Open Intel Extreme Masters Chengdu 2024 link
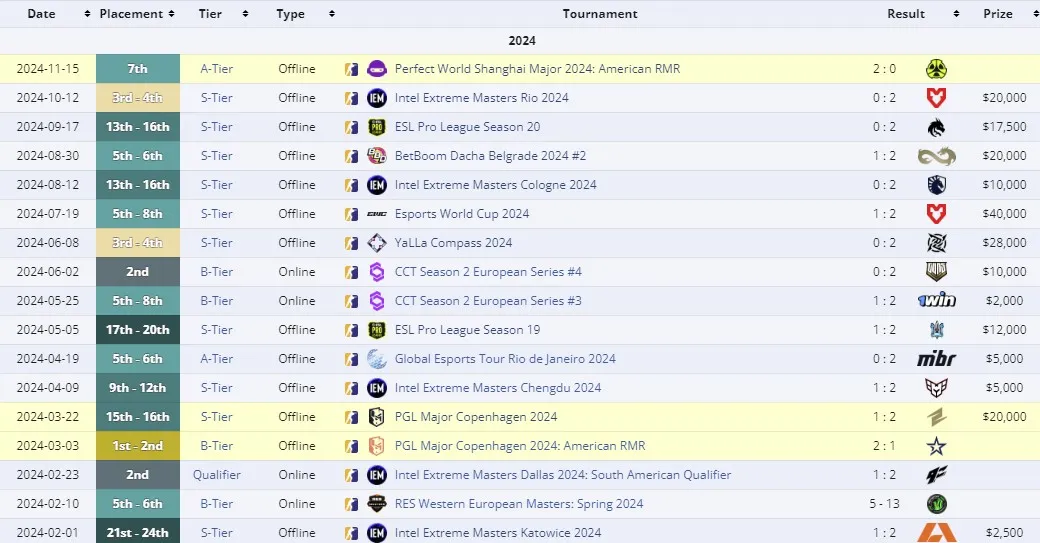This screenshot has height=543, width=1040. [498, 388]
